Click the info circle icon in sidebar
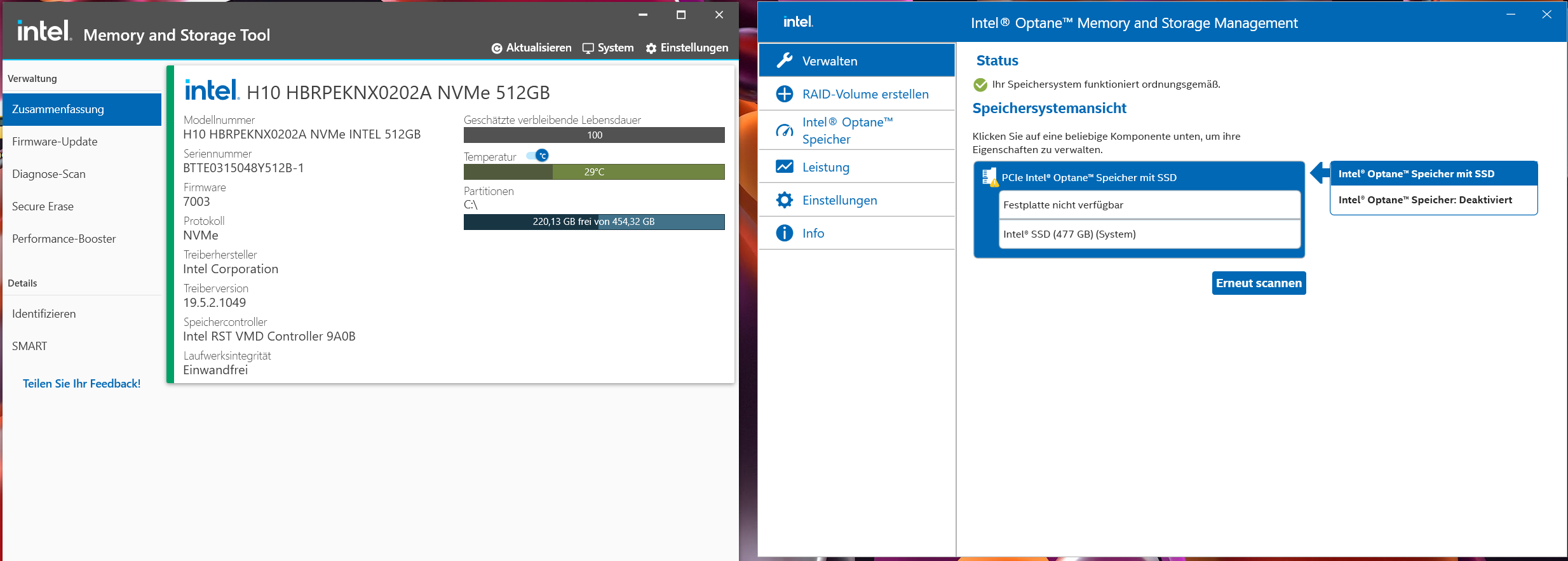The width and height of the screenshot is (1568, 561). tap(785, 233)
